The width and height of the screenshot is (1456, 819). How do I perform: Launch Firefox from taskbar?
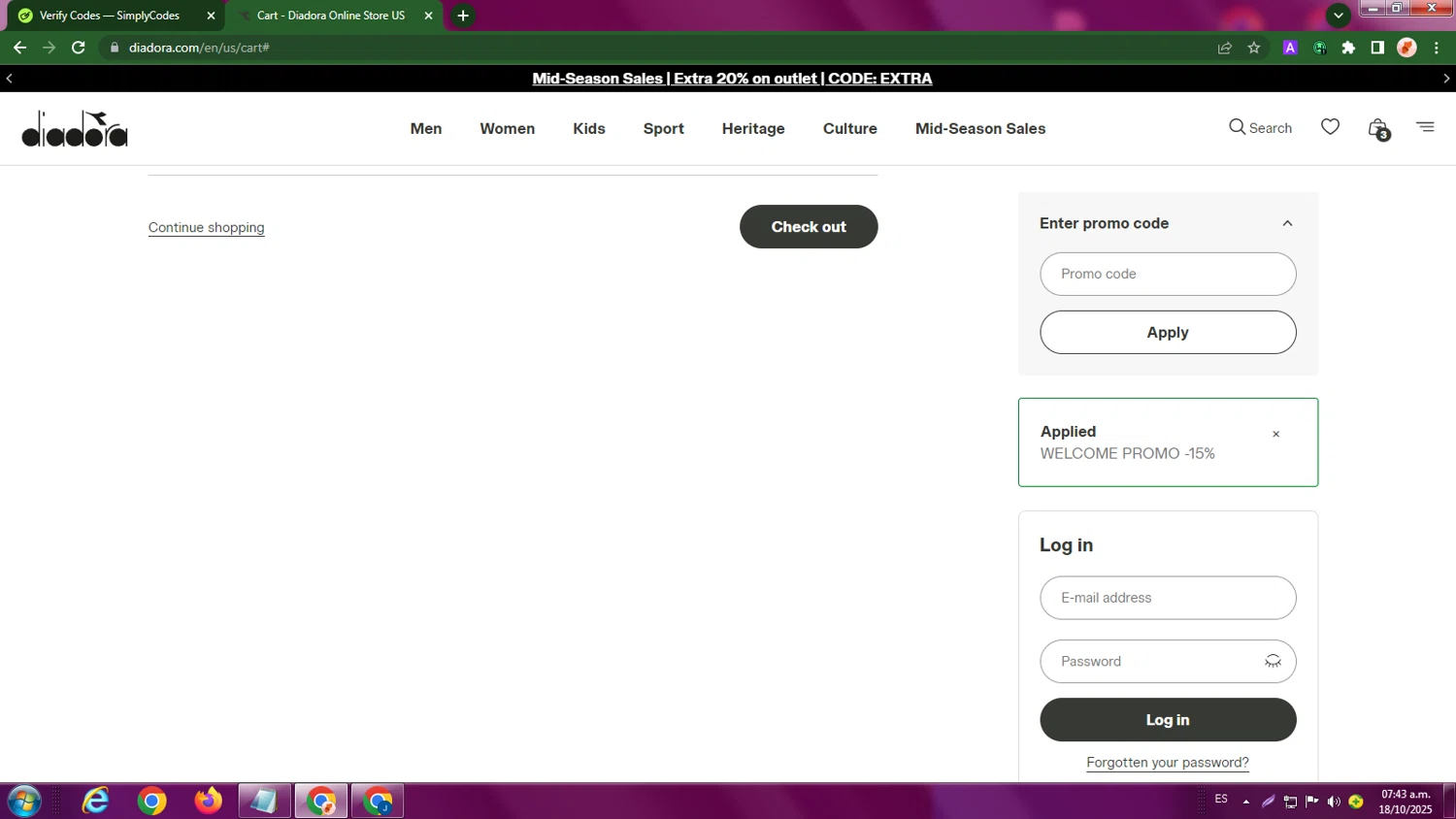click(208, 802)
